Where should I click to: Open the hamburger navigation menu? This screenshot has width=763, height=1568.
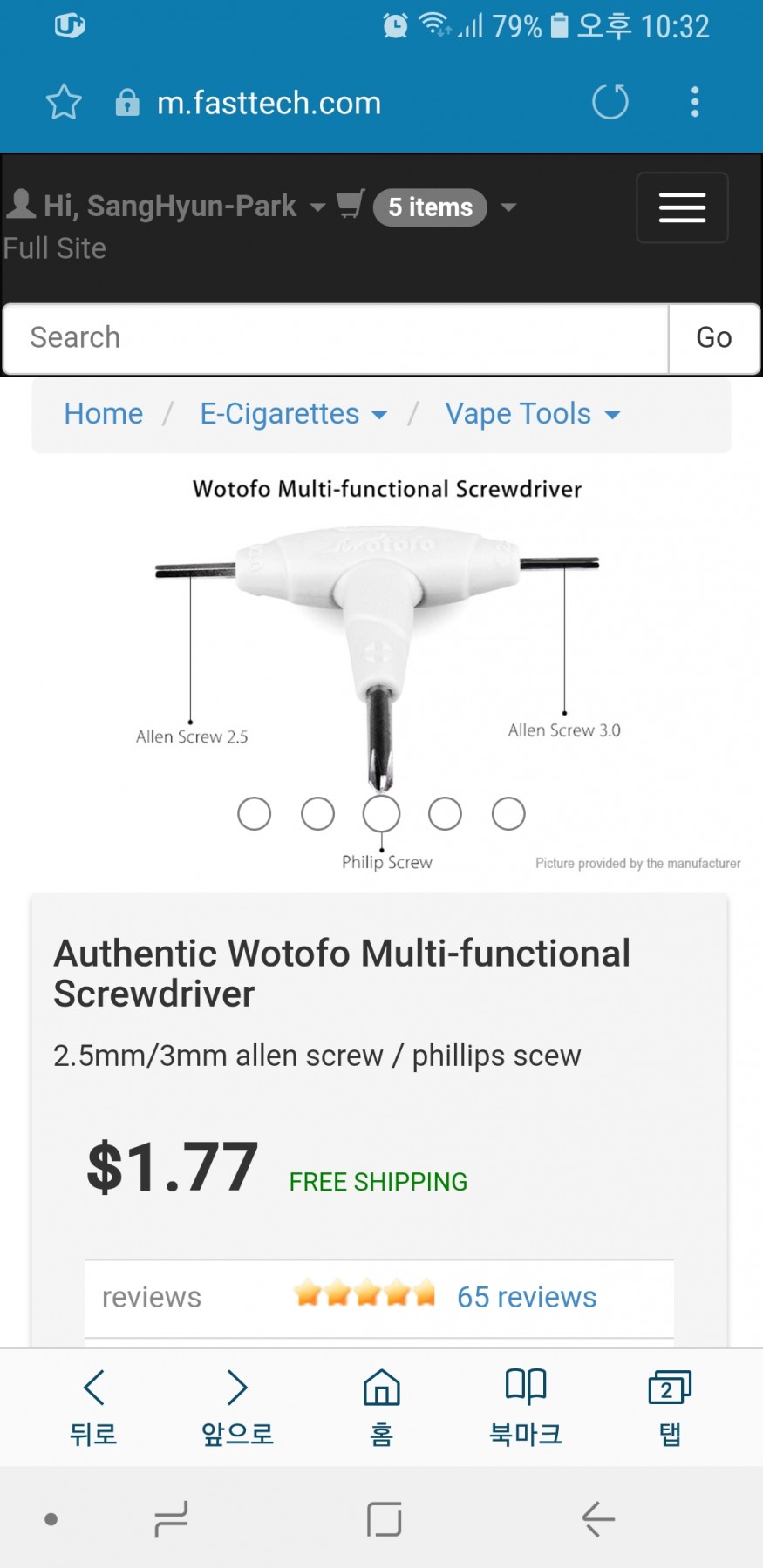(682, 207)
